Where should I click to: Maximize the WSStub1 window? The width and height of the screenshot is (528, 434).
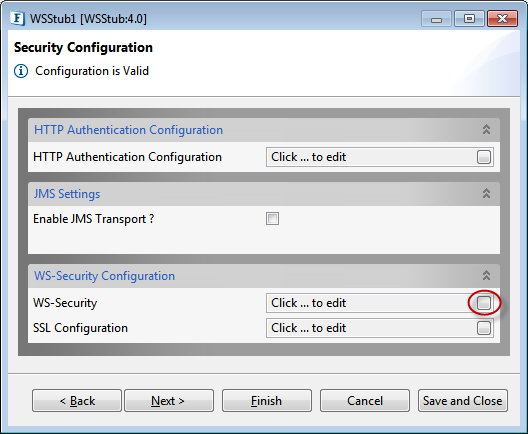[x=469, y=18]
